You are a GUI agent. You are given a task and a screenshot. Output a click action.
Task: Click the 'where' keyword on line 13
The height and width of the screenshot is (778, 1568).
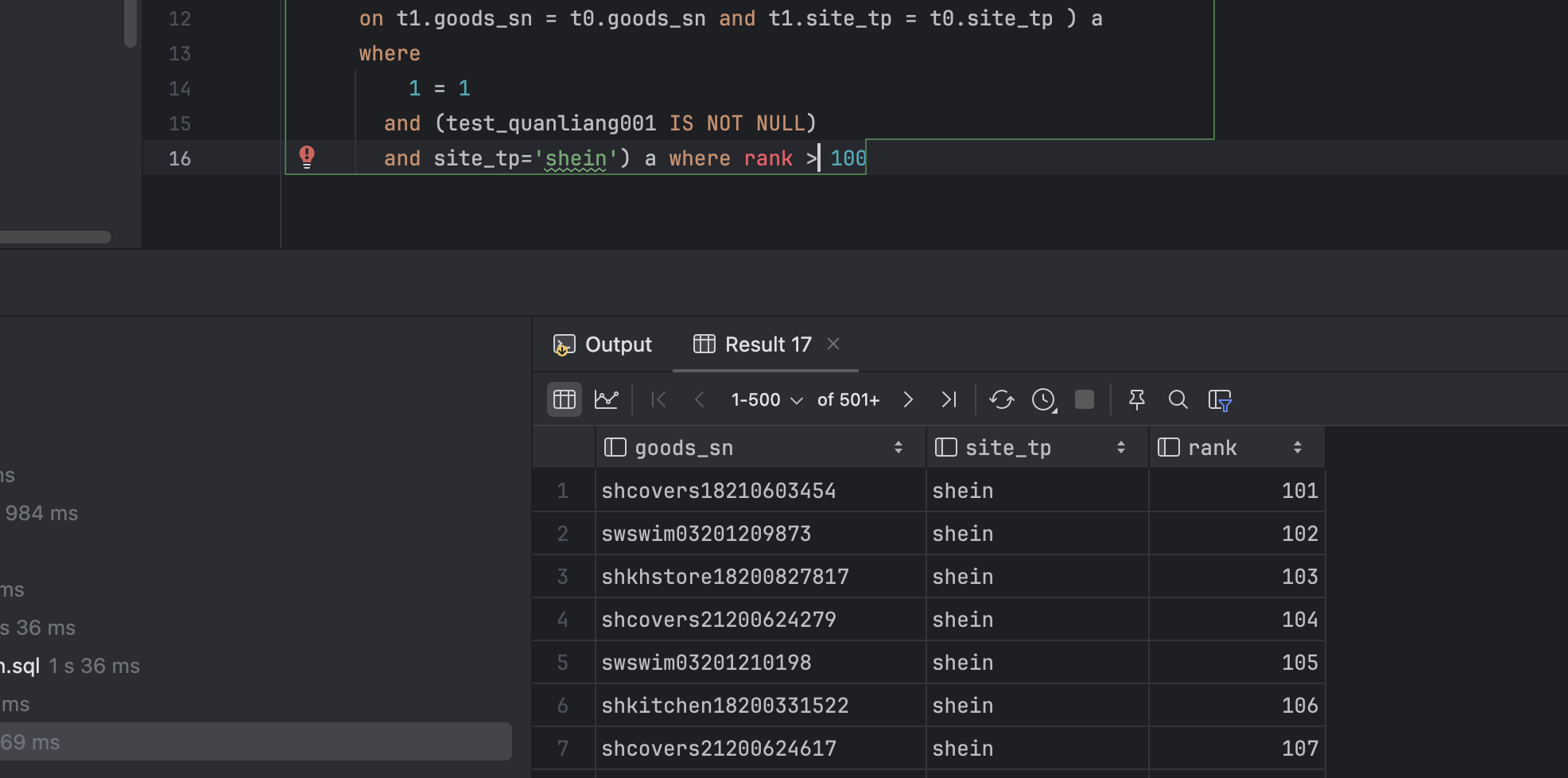coord(390,53)
